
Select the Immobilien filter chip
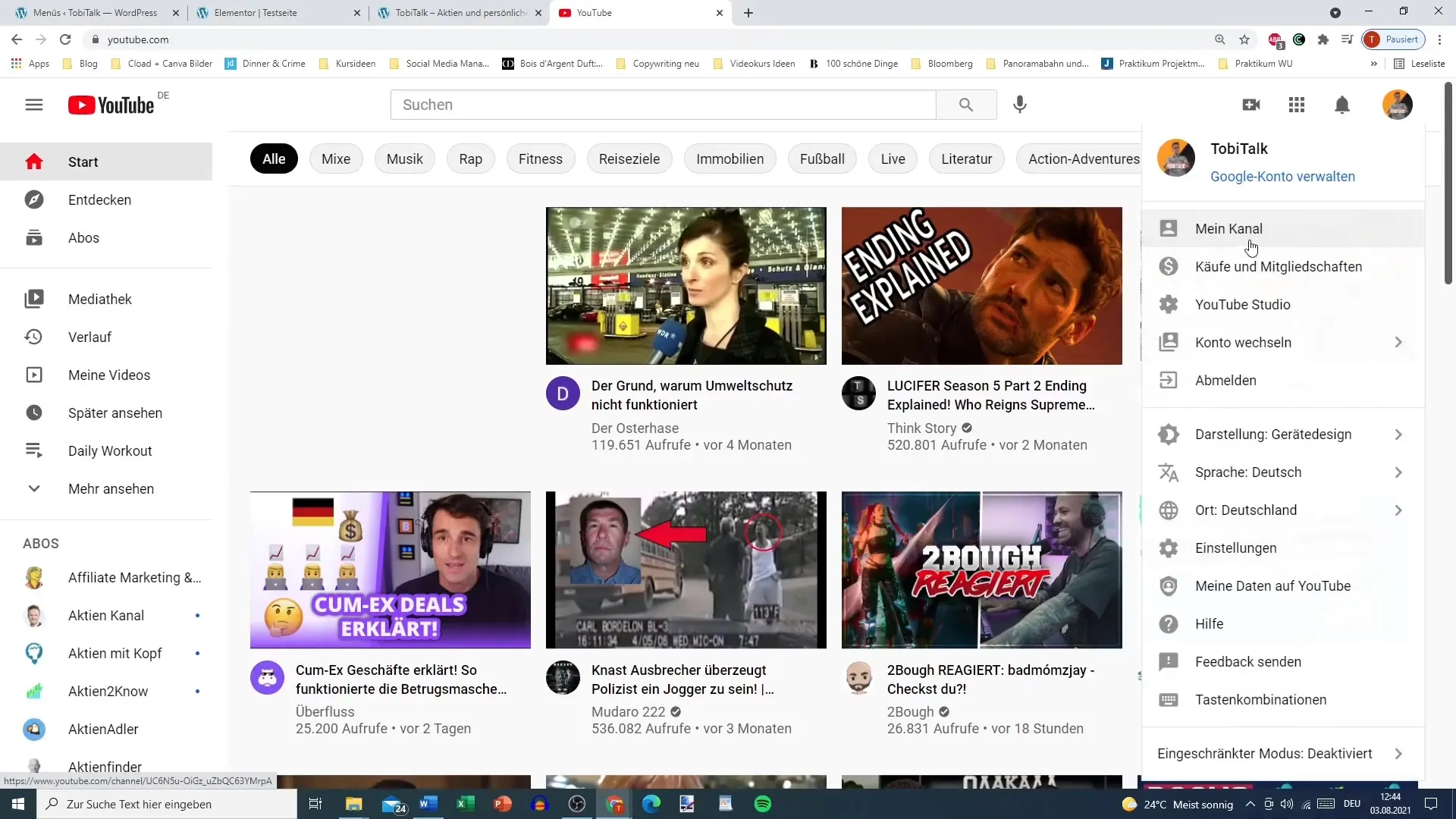tap(730, 158)
